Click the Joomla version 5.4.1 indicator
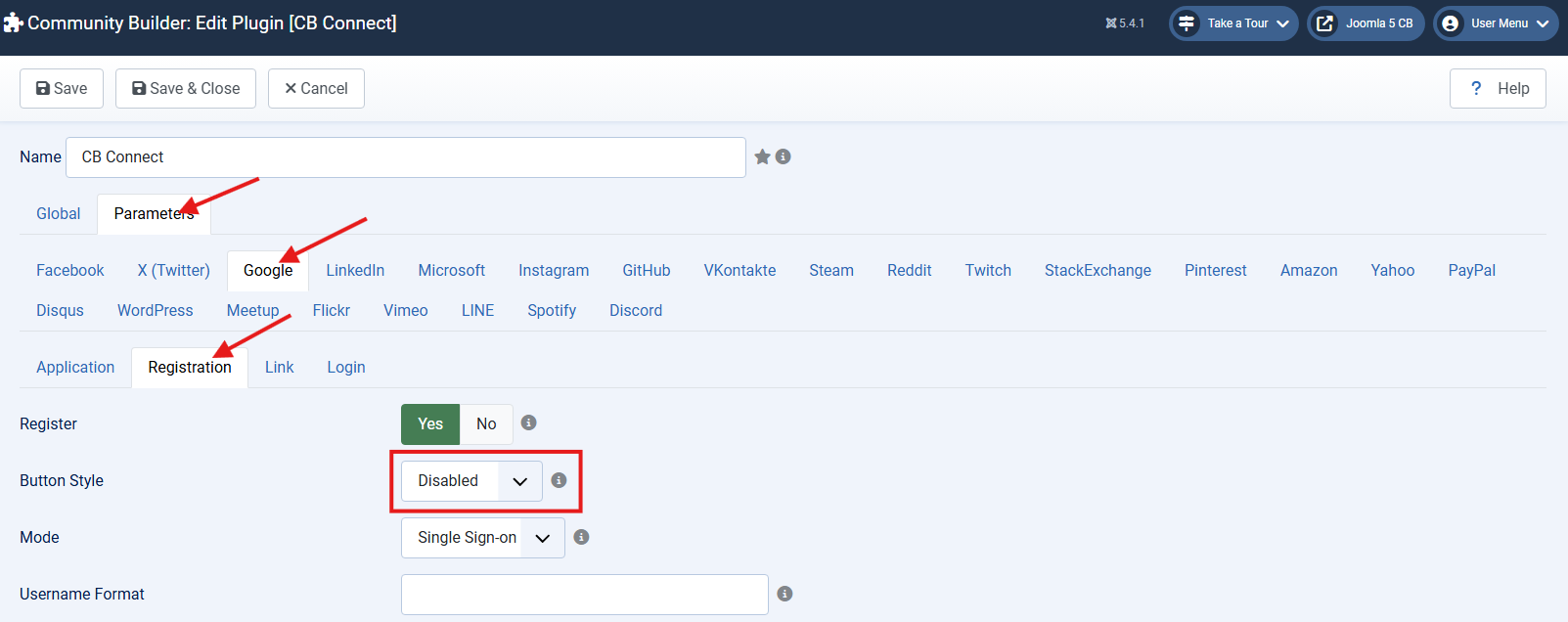The height and width of the screenshot is (622, 1568). point(1125,23)
